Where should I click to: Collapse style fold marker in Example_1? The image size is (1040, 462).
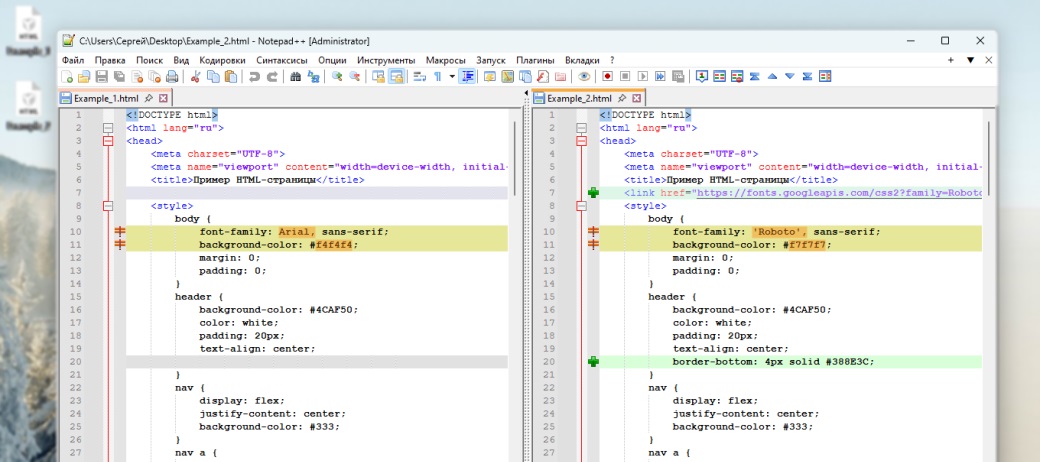109,206
